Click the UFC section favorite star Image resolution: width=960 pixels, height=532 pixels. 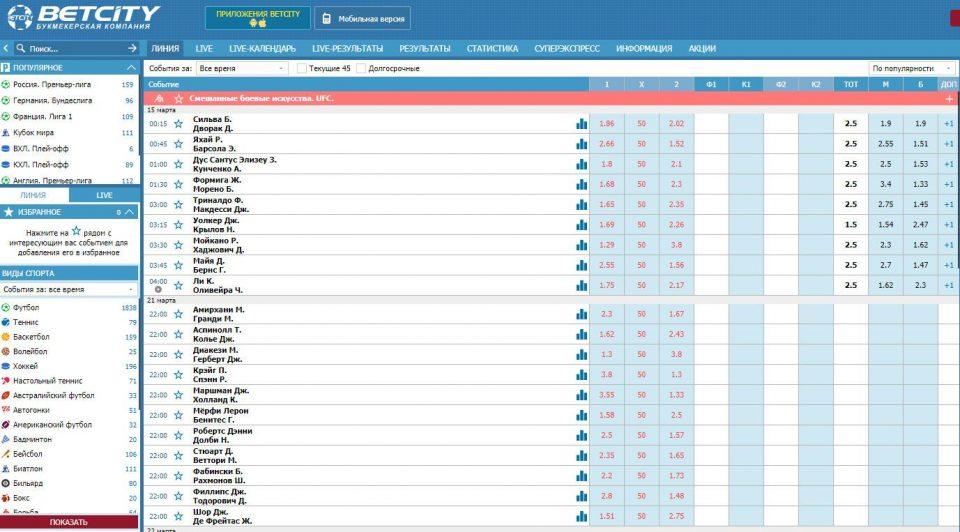pyautogui.click(x=179, y=99)
